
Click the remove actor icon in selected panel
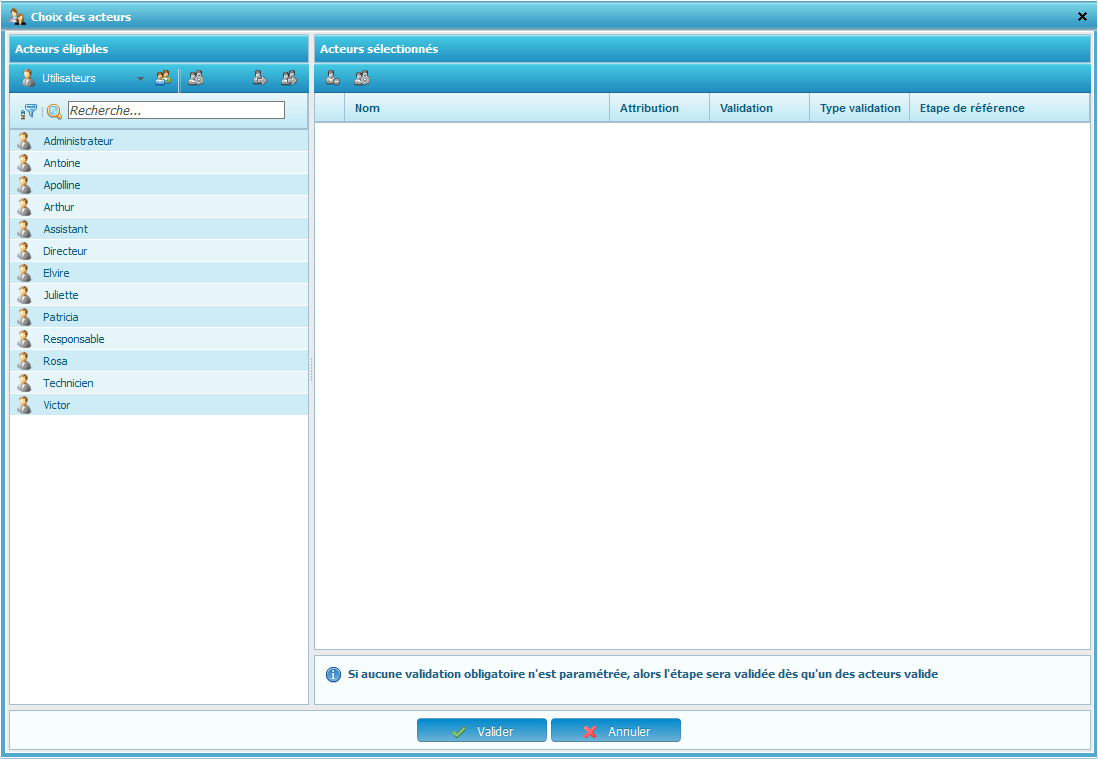click(x=333, y=78)
